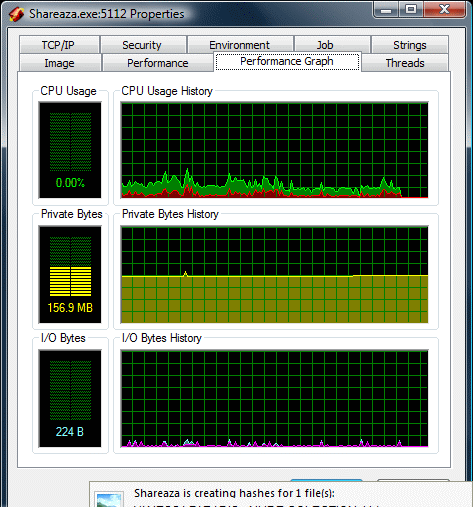
Task: Open the TCP/IP tab
Action: 59,45
